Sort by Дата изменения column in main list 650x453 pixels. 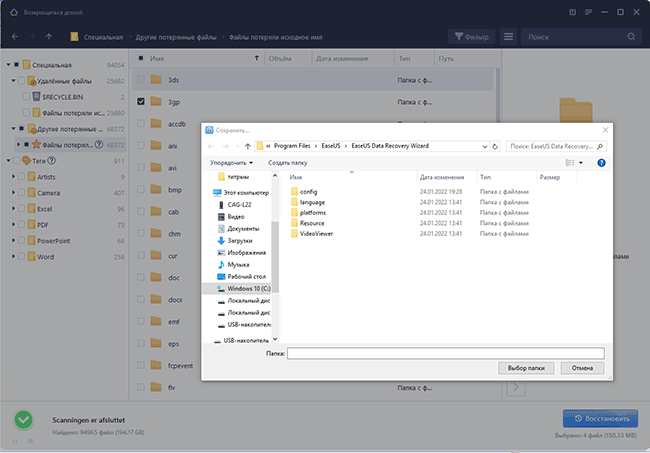pyautogui.click(x=342, y=58)
